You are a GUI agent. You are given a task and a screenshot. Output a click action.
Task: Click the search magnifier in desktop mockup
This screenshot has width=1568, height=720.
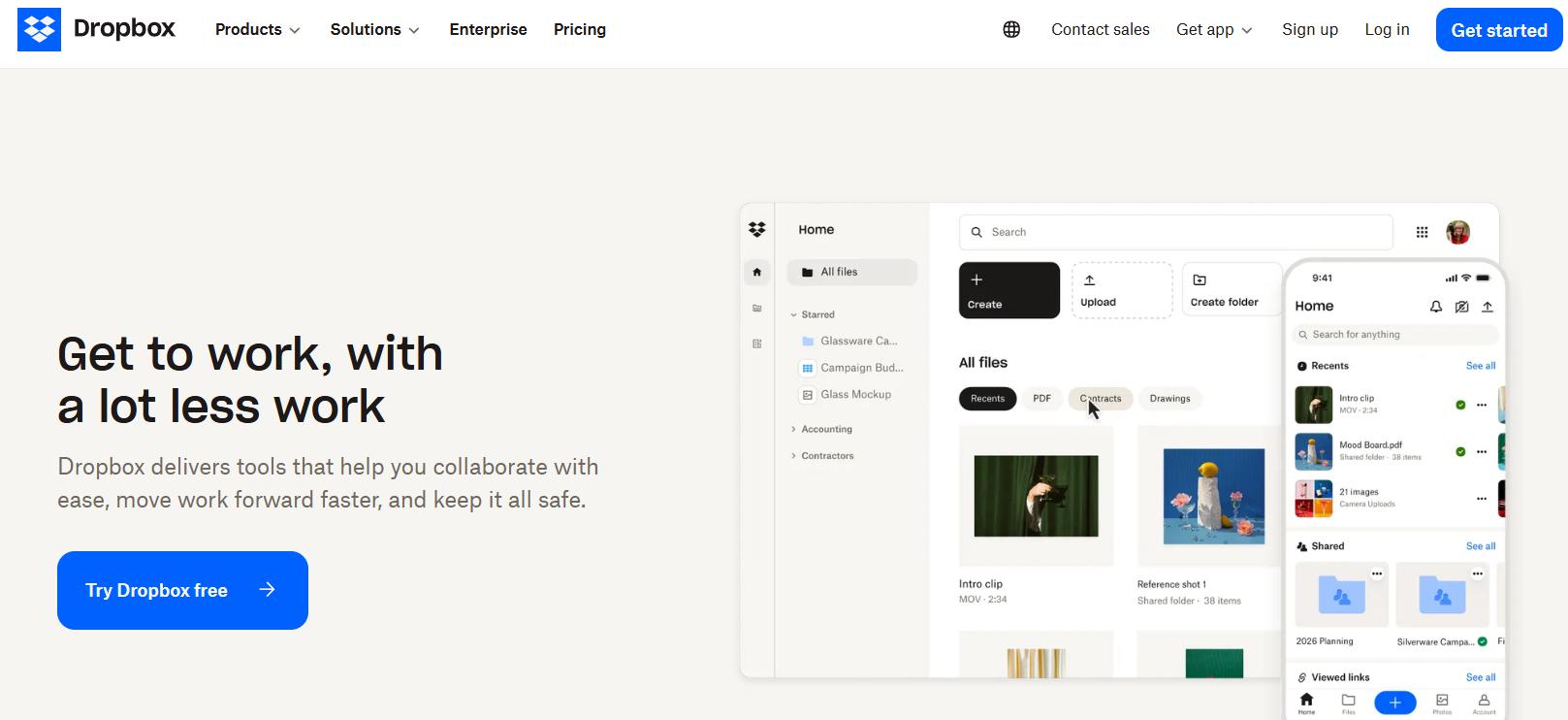tap(976, 232)
